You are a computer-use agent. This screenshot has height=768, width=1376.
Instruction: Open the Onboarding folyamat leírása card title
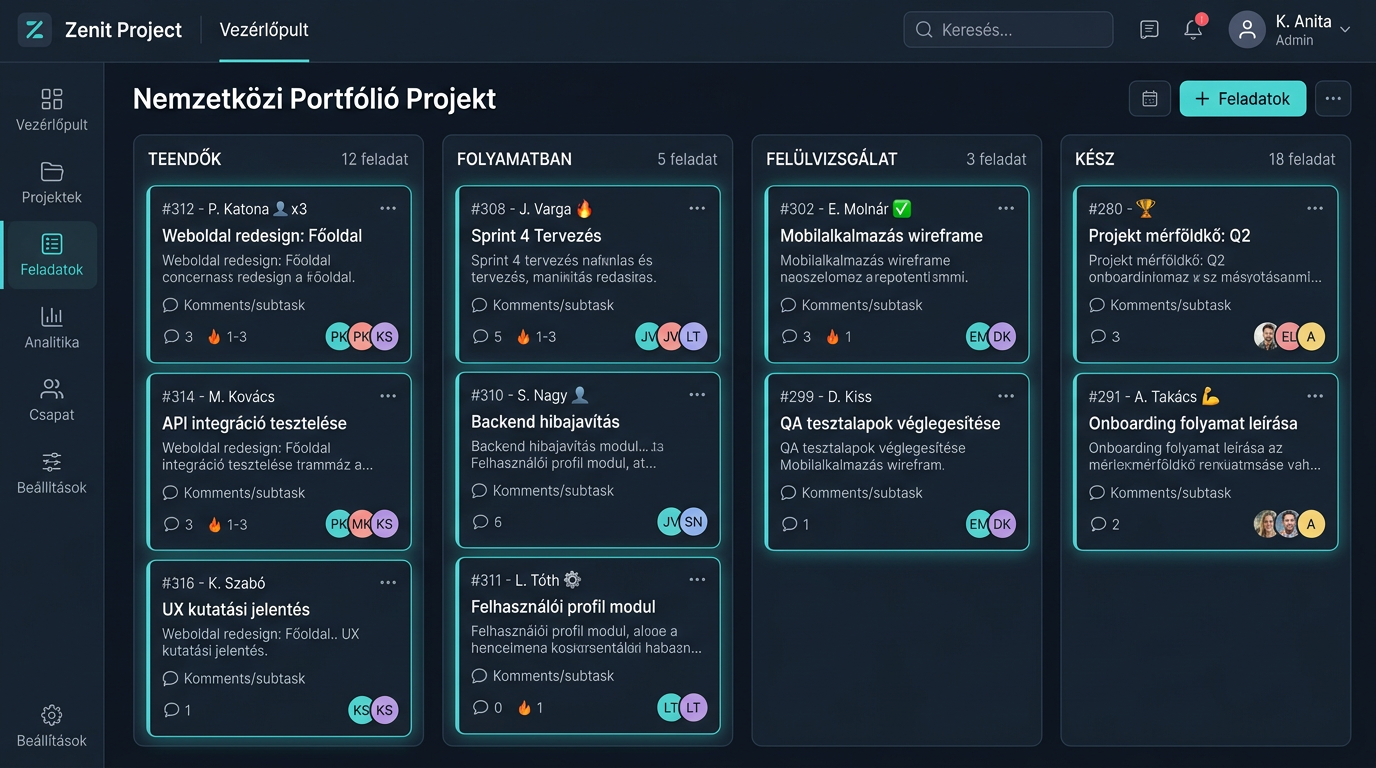pos(1194,423)
